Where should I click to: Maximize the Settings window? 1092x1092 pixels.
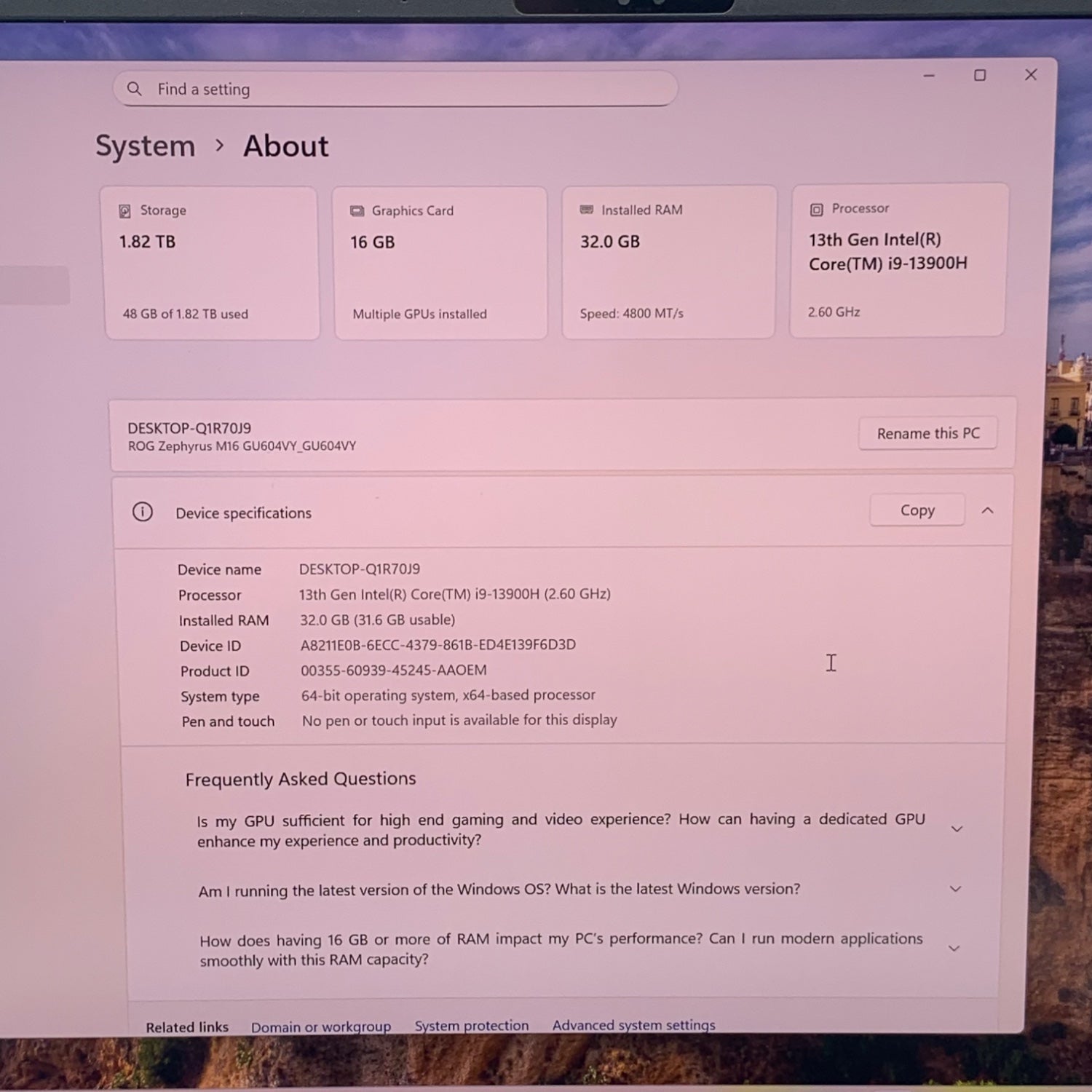coord(980,76)
